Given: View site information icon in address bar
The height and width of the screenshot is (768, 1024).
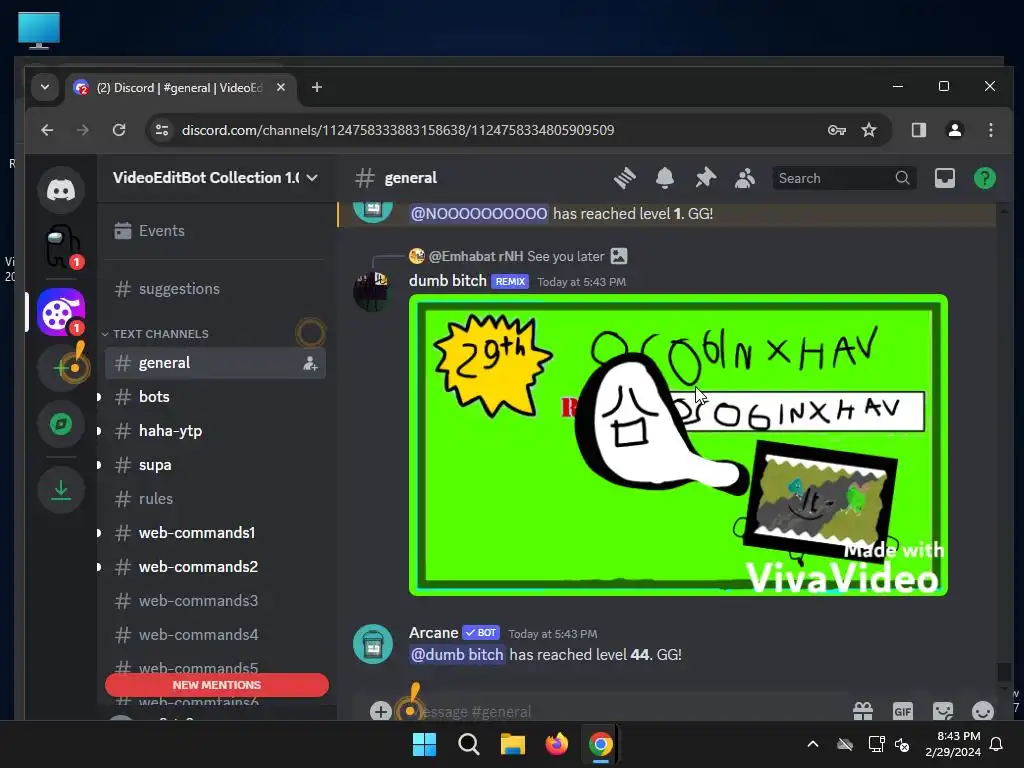Looking at the screenshot, I should 162,130.
